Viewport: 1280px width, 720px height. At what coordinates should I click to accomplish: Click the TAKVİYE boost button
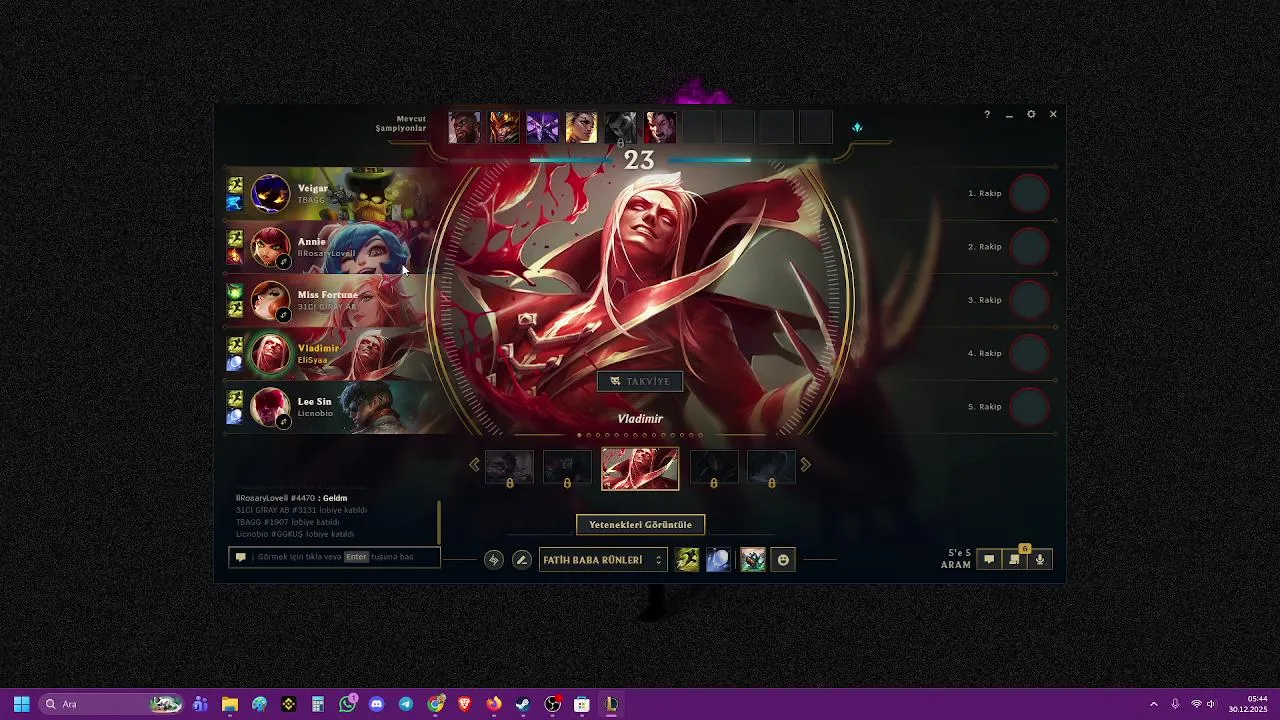pos(640,381)
